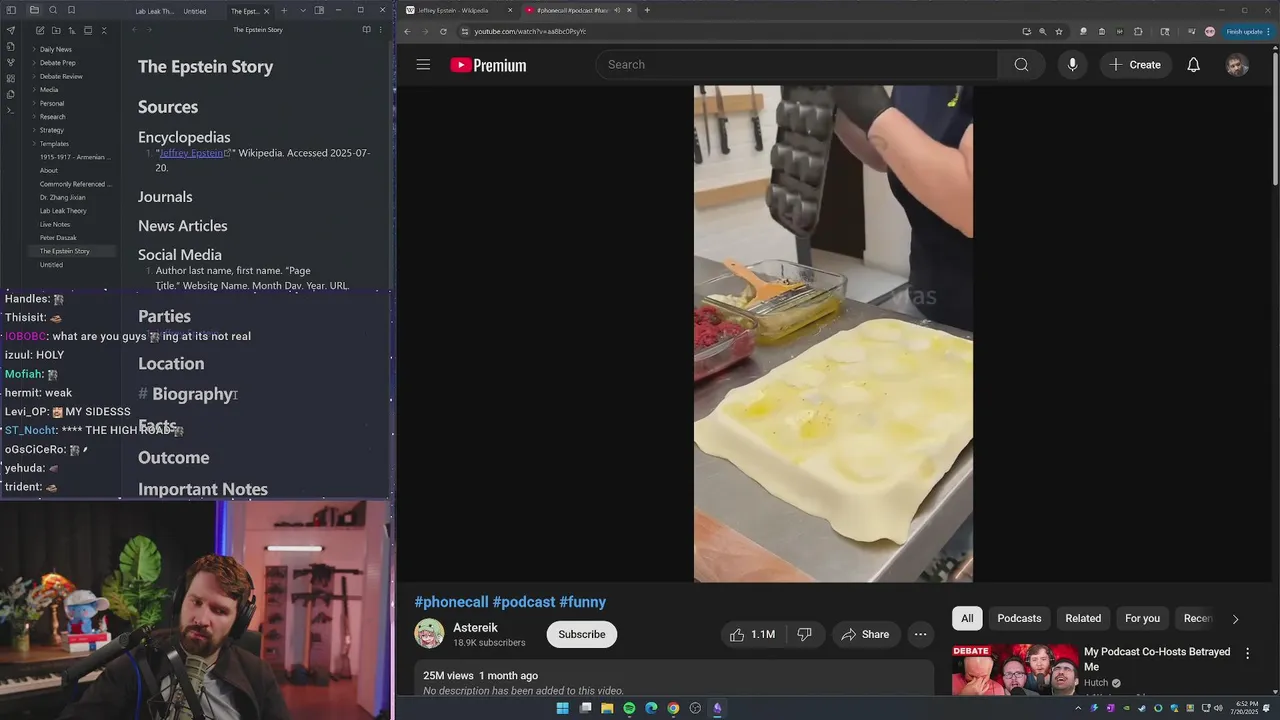1280x720 pixels.
Task: Open YouTube Create menu
Action: (1135, 65)
